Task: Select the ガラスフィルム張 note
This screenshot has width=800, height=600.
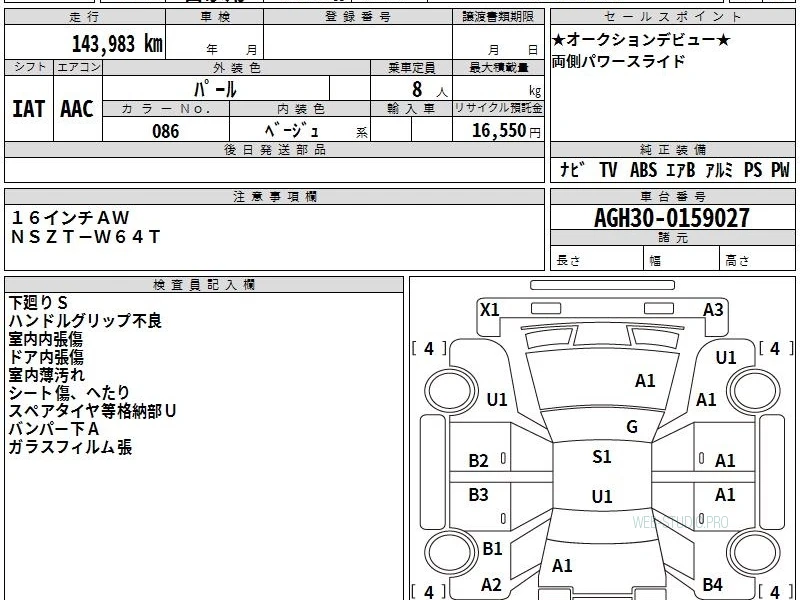Action: pos(70,447)
